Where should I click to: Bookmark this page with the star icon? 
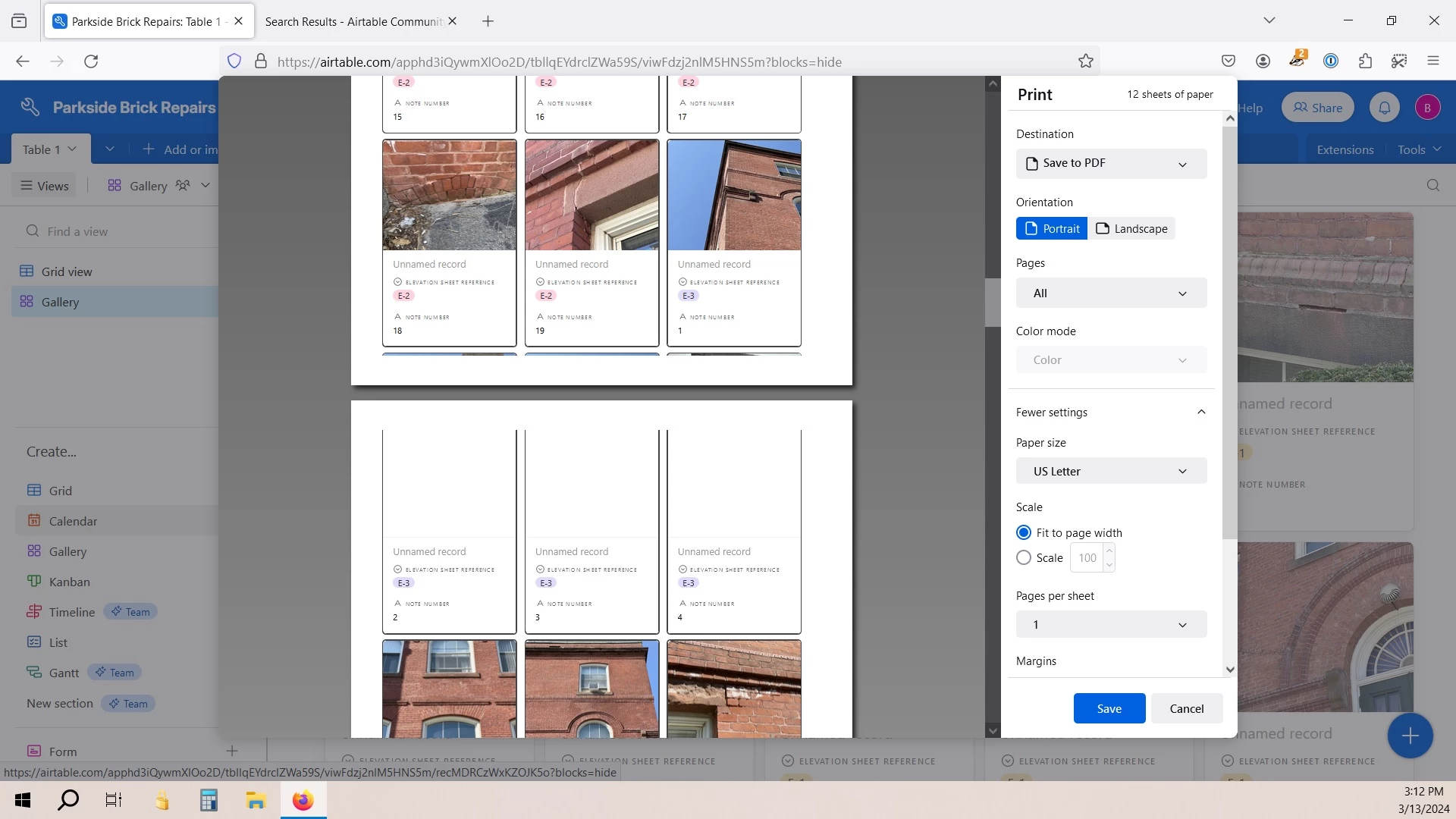coord(1085,61)
